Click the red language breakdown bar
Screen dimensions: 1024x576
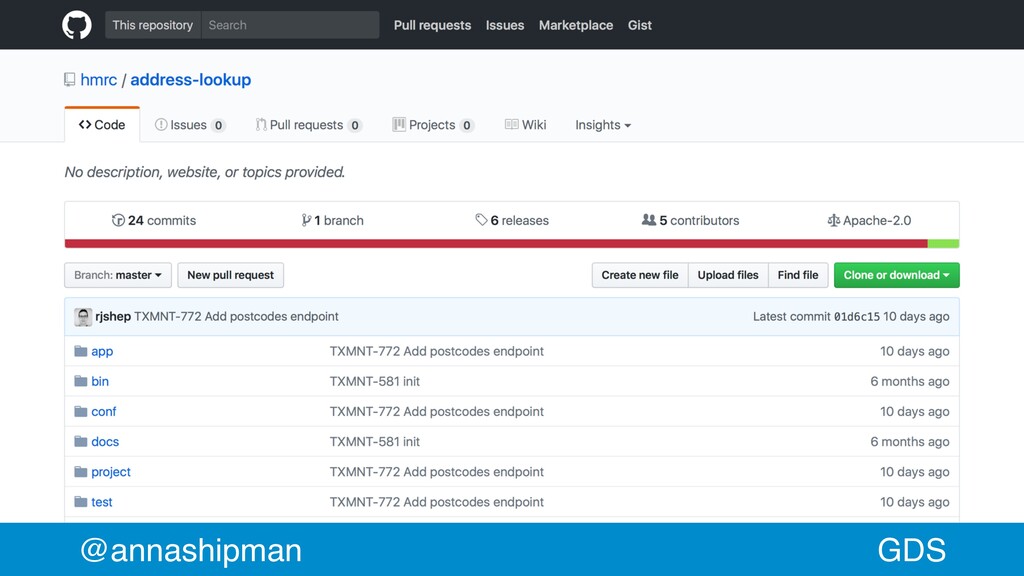point(496,244)
